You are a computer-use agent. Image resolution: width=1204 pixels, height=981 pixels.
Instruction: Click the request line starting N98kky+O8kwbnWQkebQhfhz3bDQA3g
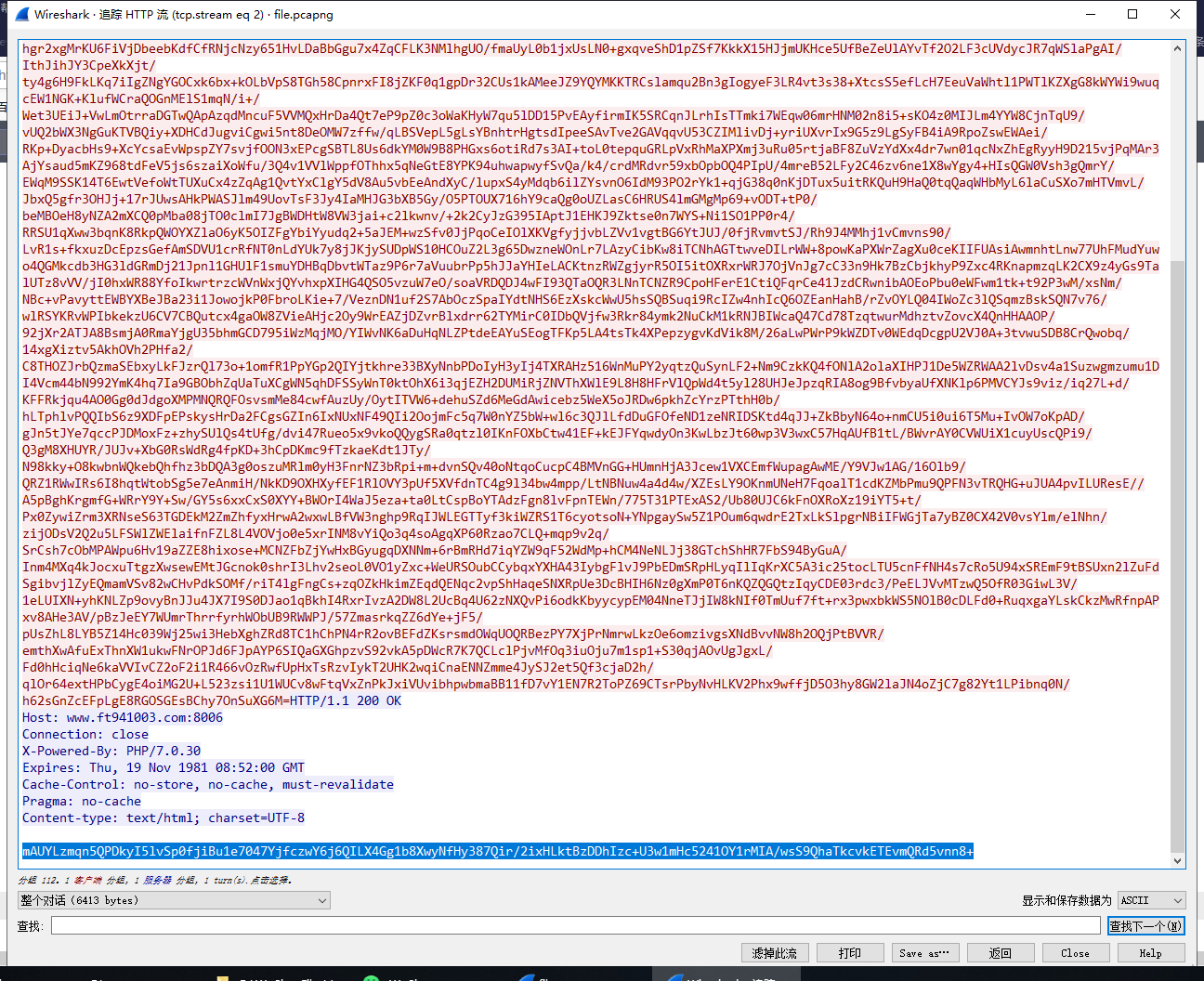[x=494, y=466]
